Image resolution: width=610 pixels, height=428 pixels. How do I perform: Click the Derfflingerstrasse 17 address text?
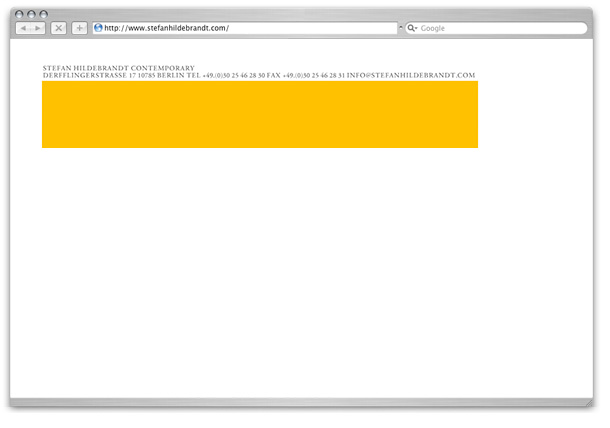pos(89,75)
